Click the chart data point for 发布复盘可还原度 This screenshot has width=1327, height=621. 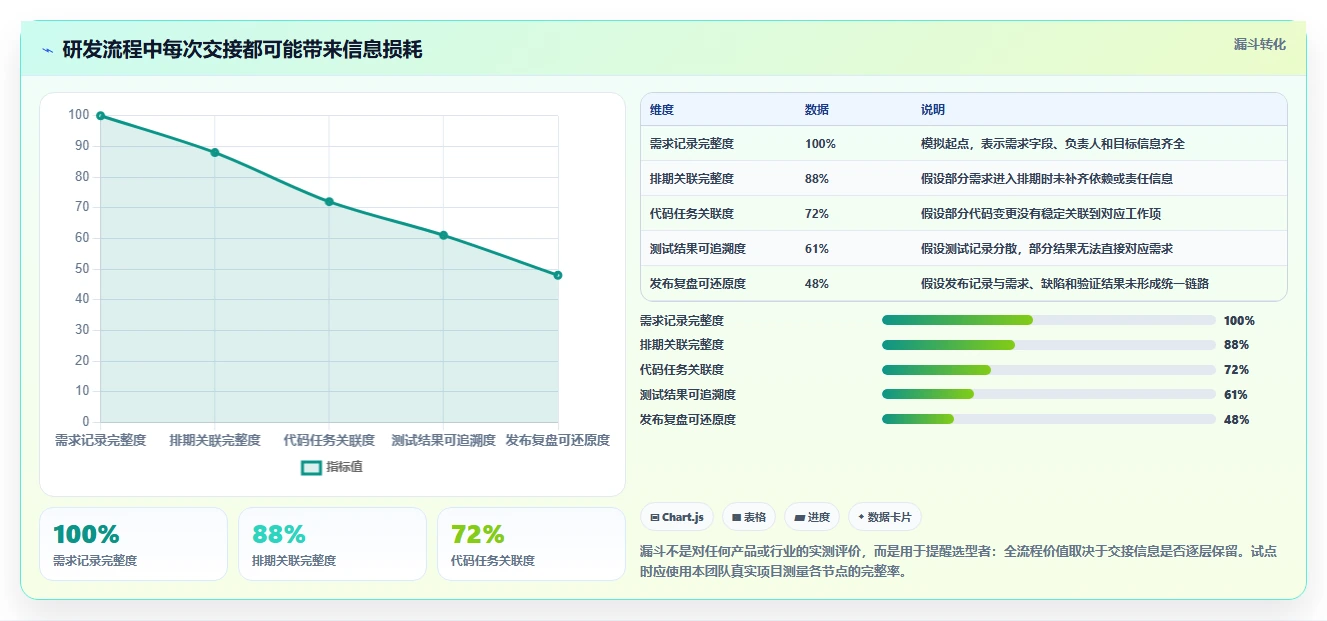(x=558, y=275)
